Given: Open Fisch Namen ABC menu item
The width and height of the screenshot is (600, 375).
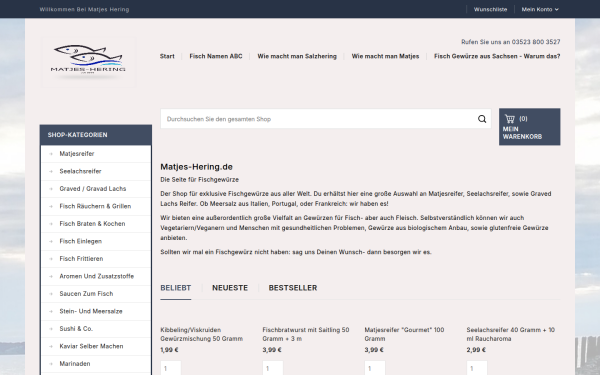Looking at the screenshot, I should (216, 56).
